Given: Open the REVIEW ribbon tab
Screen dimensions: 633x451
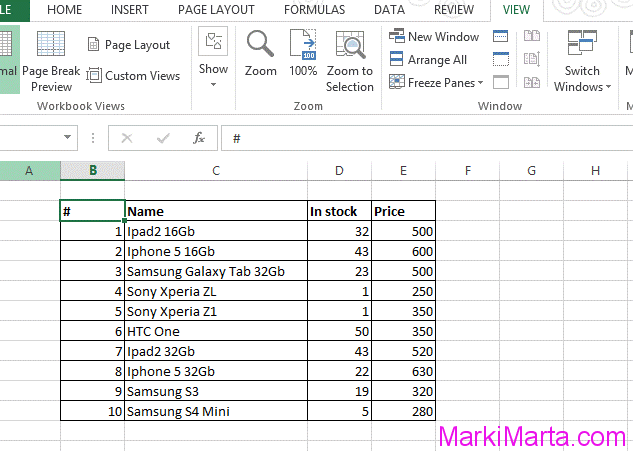Looking at the screenshot, I should point(454,10).
